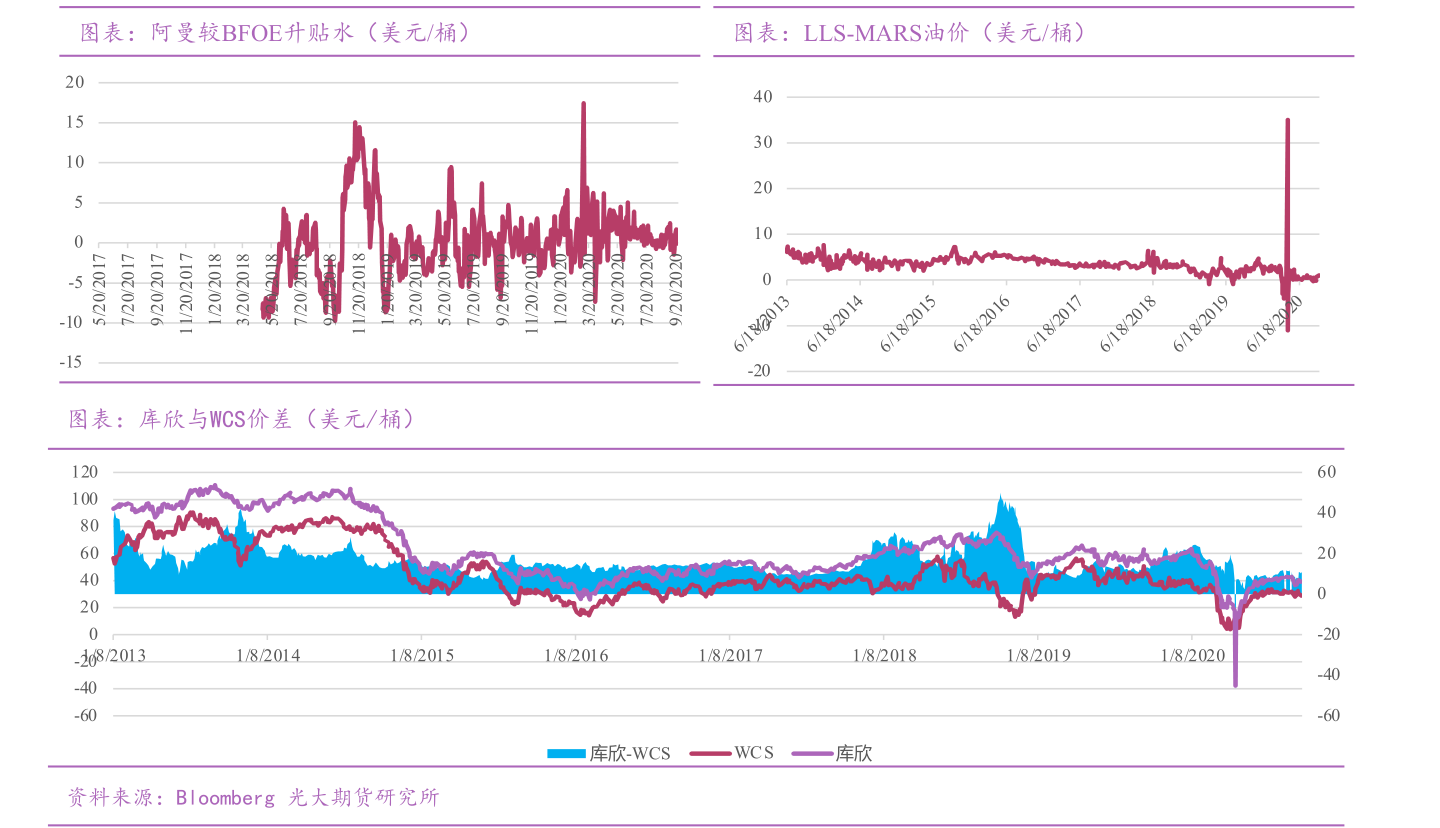1440x828 pixels.
Task: Click 5 on the 阿曼较BFOE chart y-axis
Action: 79,202
